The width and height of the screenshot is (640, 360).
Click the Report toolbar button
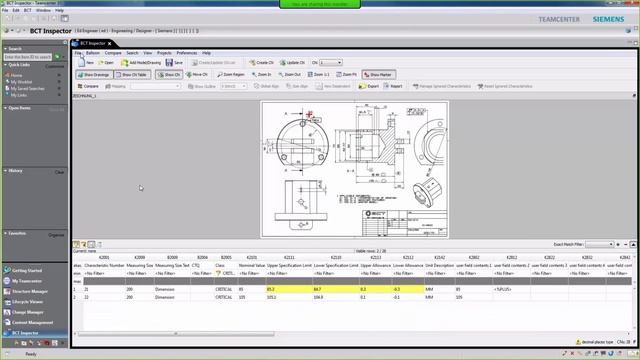393,86
